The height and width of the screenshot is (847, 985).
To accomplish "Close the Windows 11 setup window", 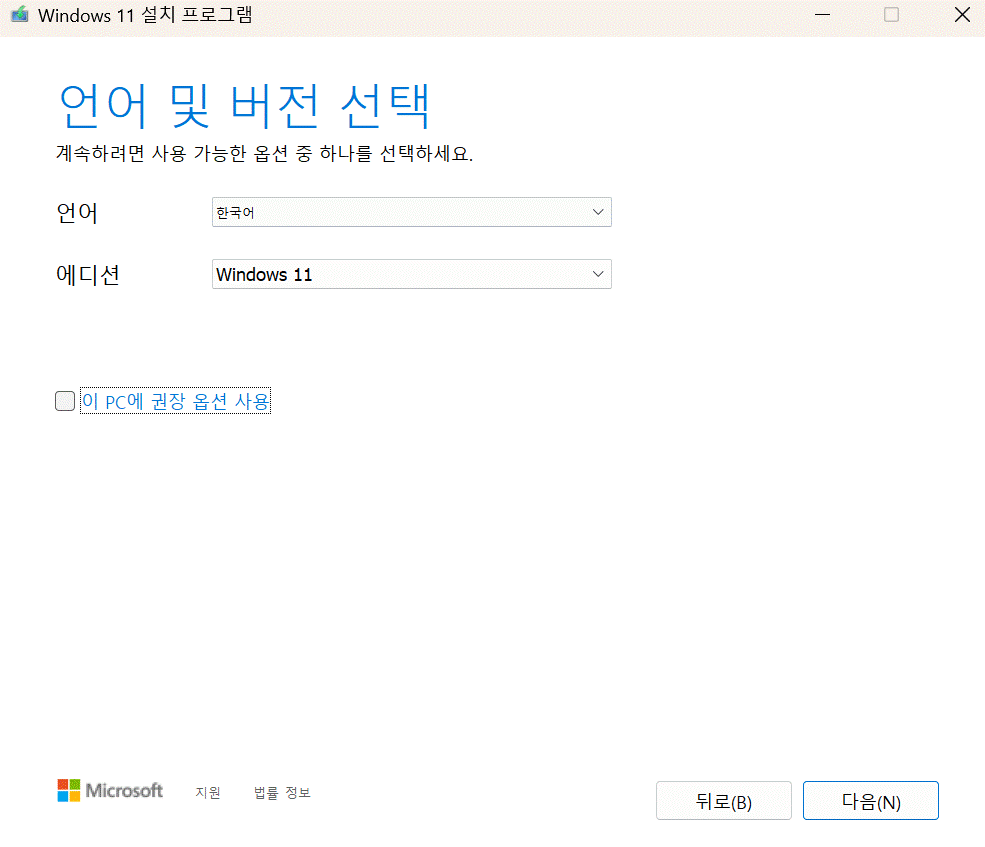I will click(962, 14).
